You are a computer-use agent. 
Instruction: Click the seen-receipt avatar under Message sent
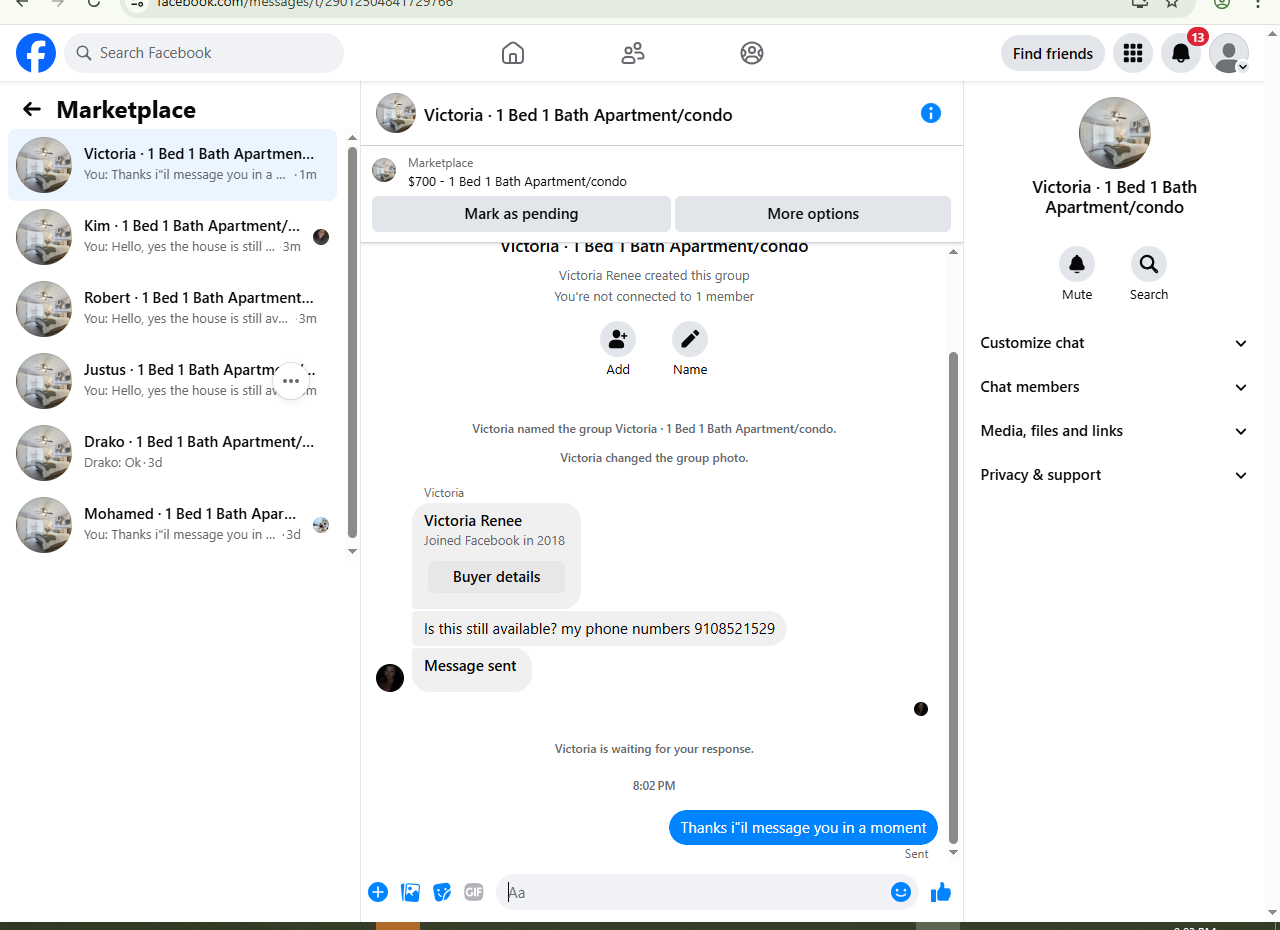[x=921, y=709]
